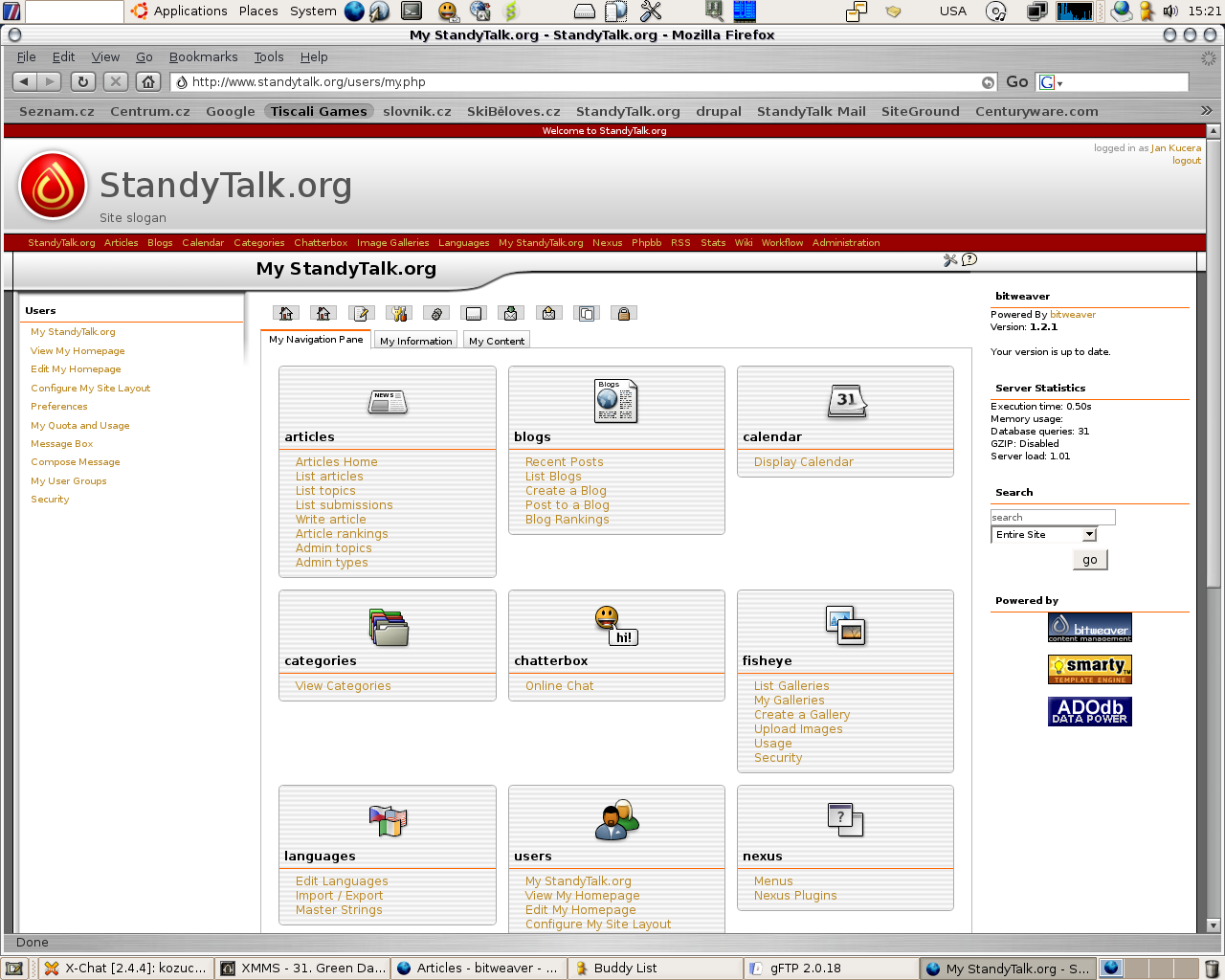Image resolution: width=1225 pixels, height=980 pixels.
Task: Switch to My Information tab
Action: [415, 341]
